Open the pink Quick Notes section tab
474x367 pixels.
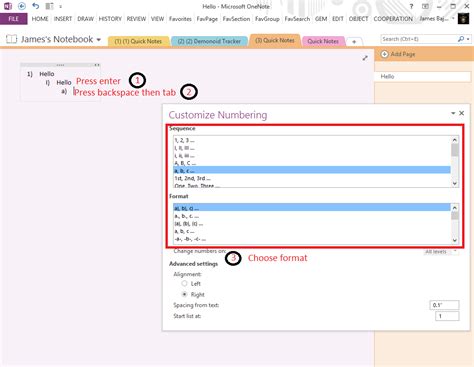pos(323,41)
